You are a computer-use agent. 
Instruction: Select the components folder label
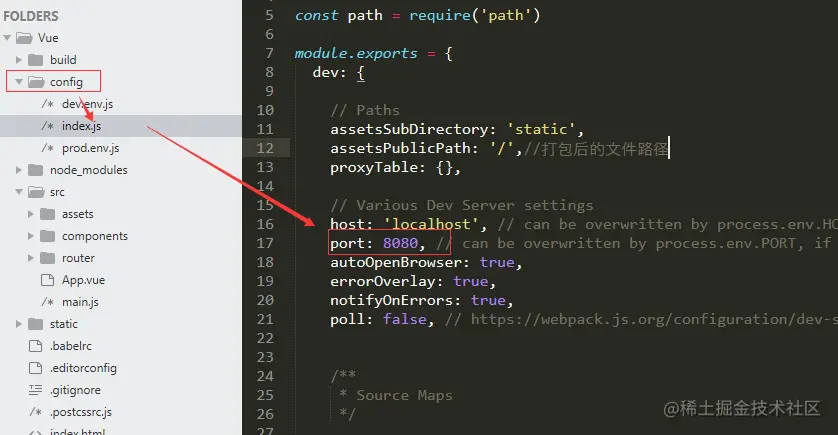95,236
